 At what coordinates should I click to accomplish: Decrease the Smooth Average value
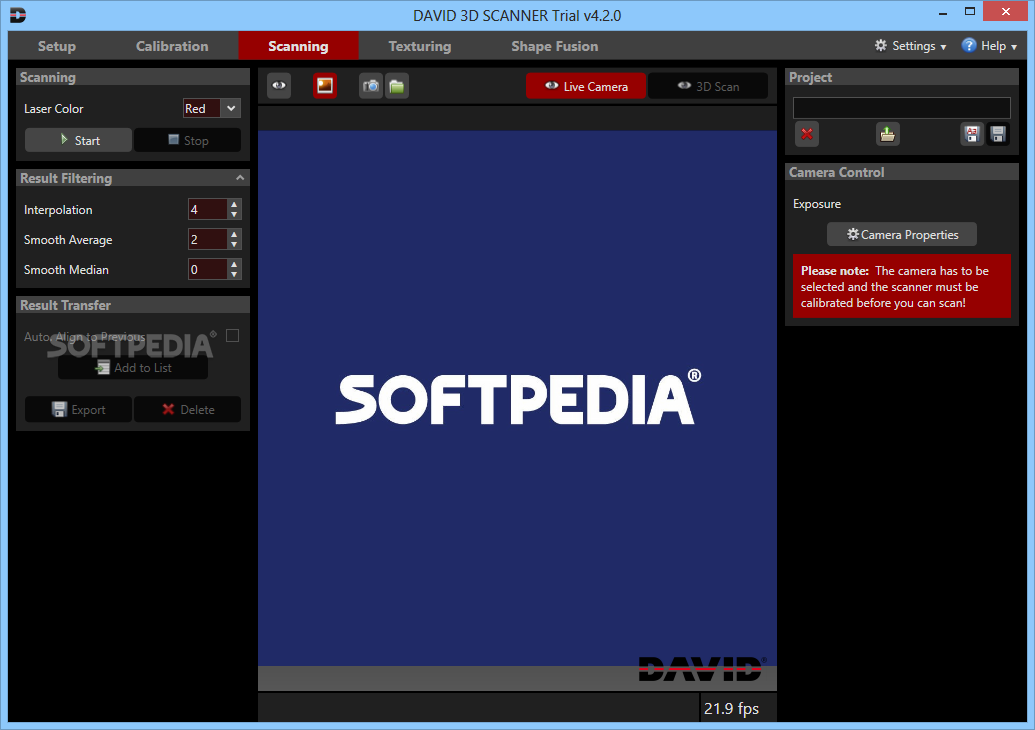[x=234, y=244]
